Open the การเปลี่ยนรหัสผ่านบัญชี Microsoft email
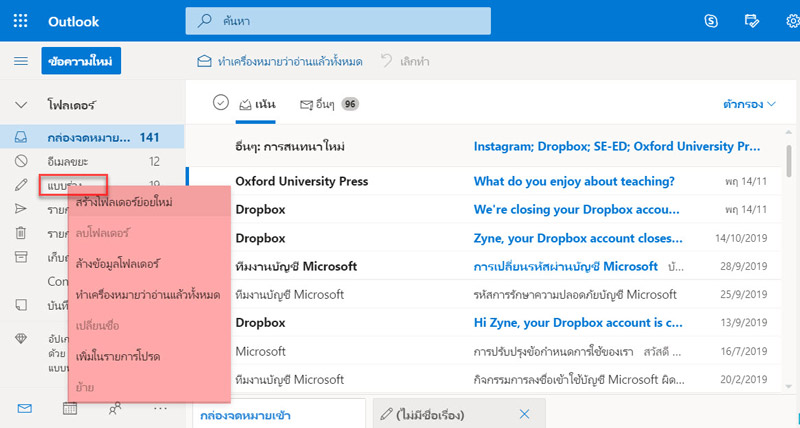Screen dimensions: 800x428 [566, 266]
